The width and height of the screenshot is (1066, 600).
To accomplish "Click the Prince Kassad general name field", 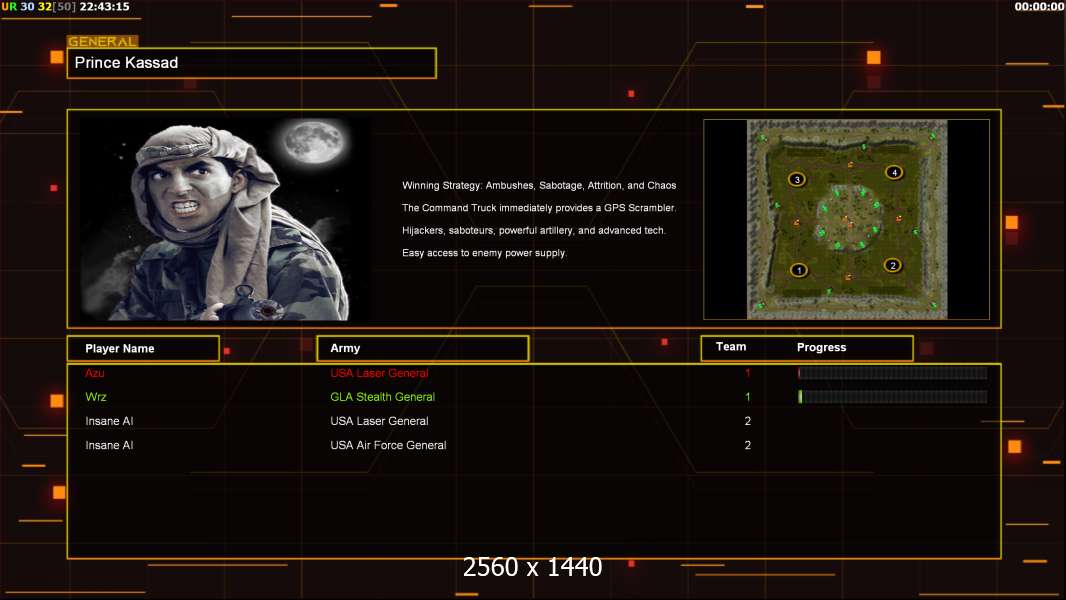I will coord(252,63).
